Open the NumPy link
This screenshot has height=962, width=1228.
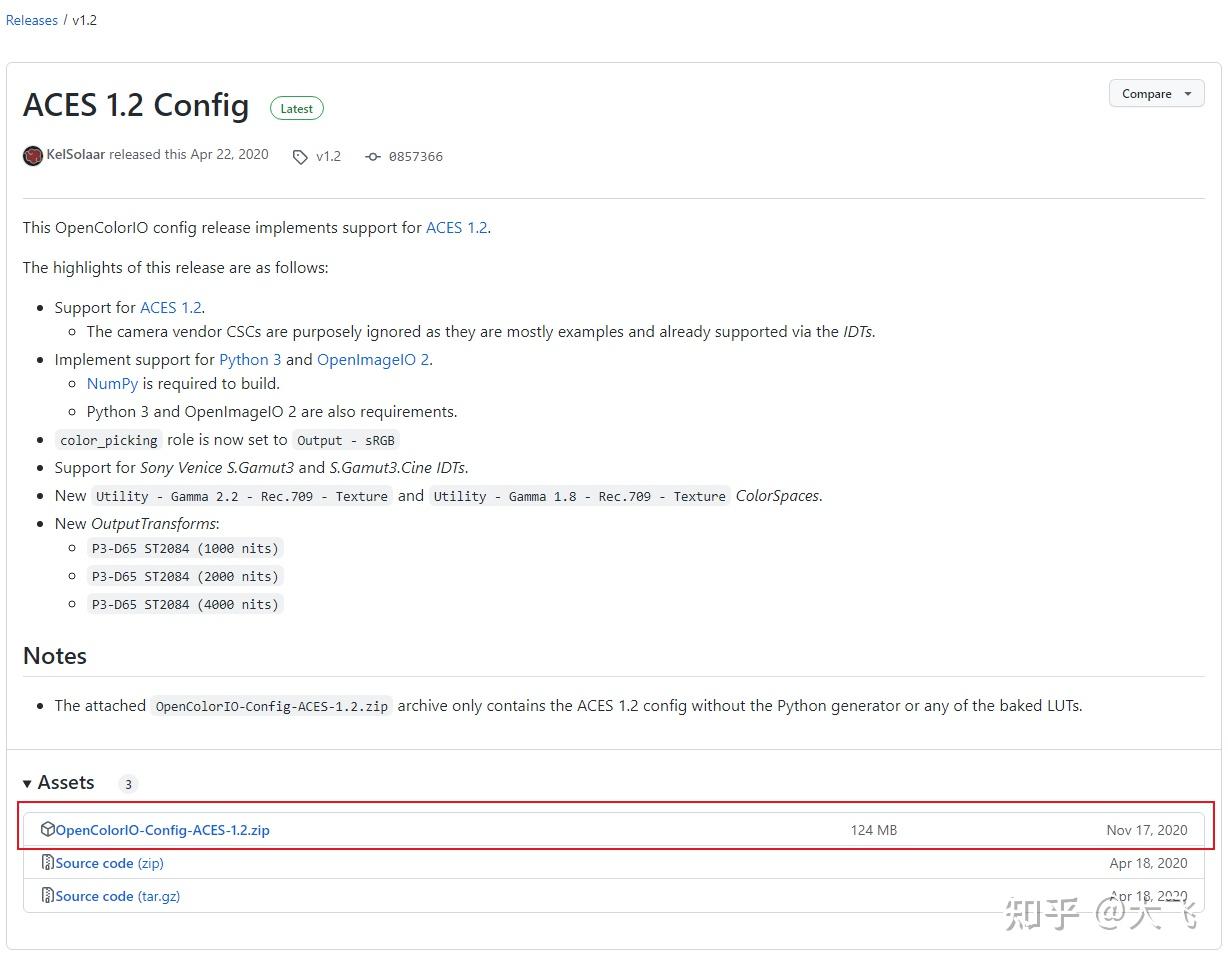(x=112, y=383)
